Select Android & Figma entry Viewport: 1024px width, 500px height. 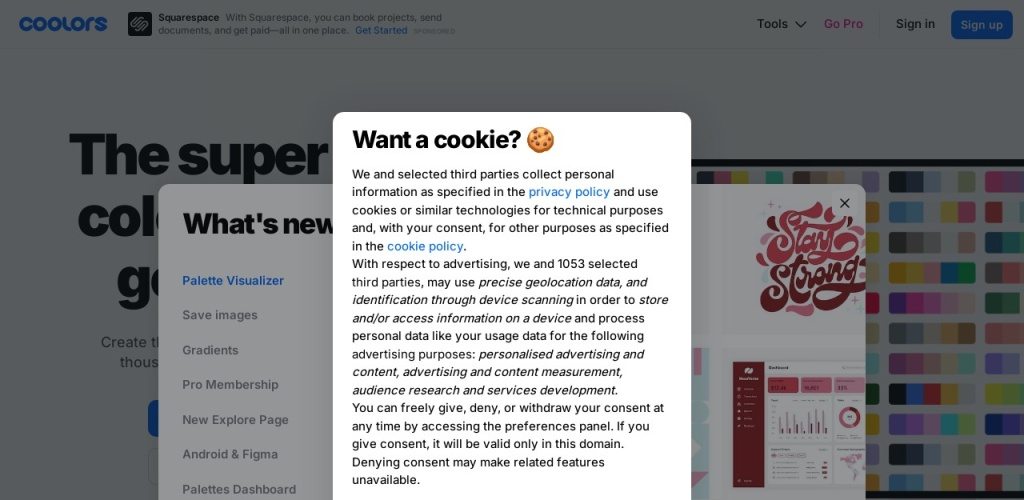(x=230, y=454)
